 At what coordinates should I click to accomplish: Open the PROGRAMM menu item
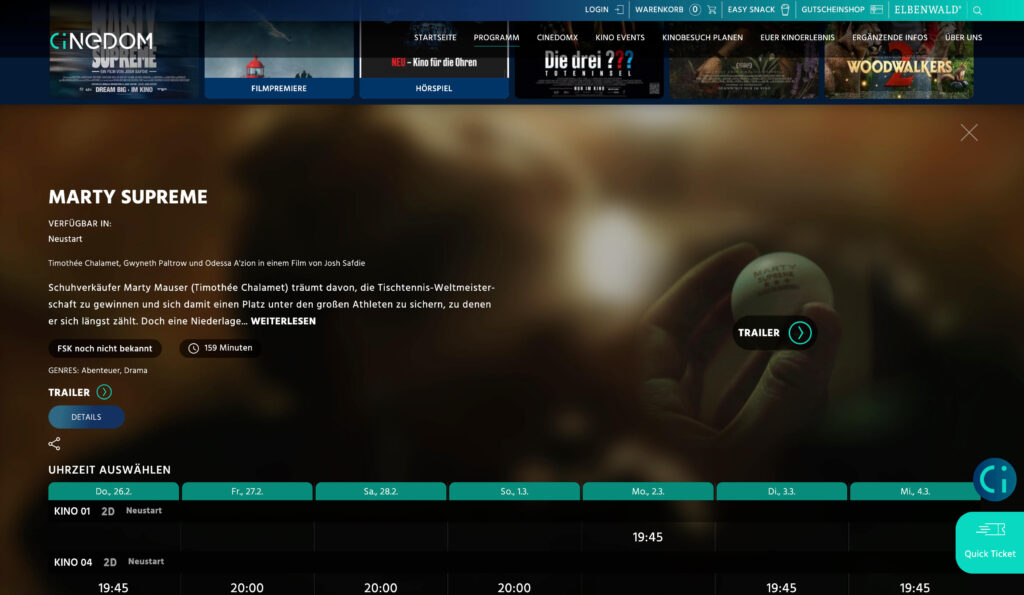pos(496,38)
